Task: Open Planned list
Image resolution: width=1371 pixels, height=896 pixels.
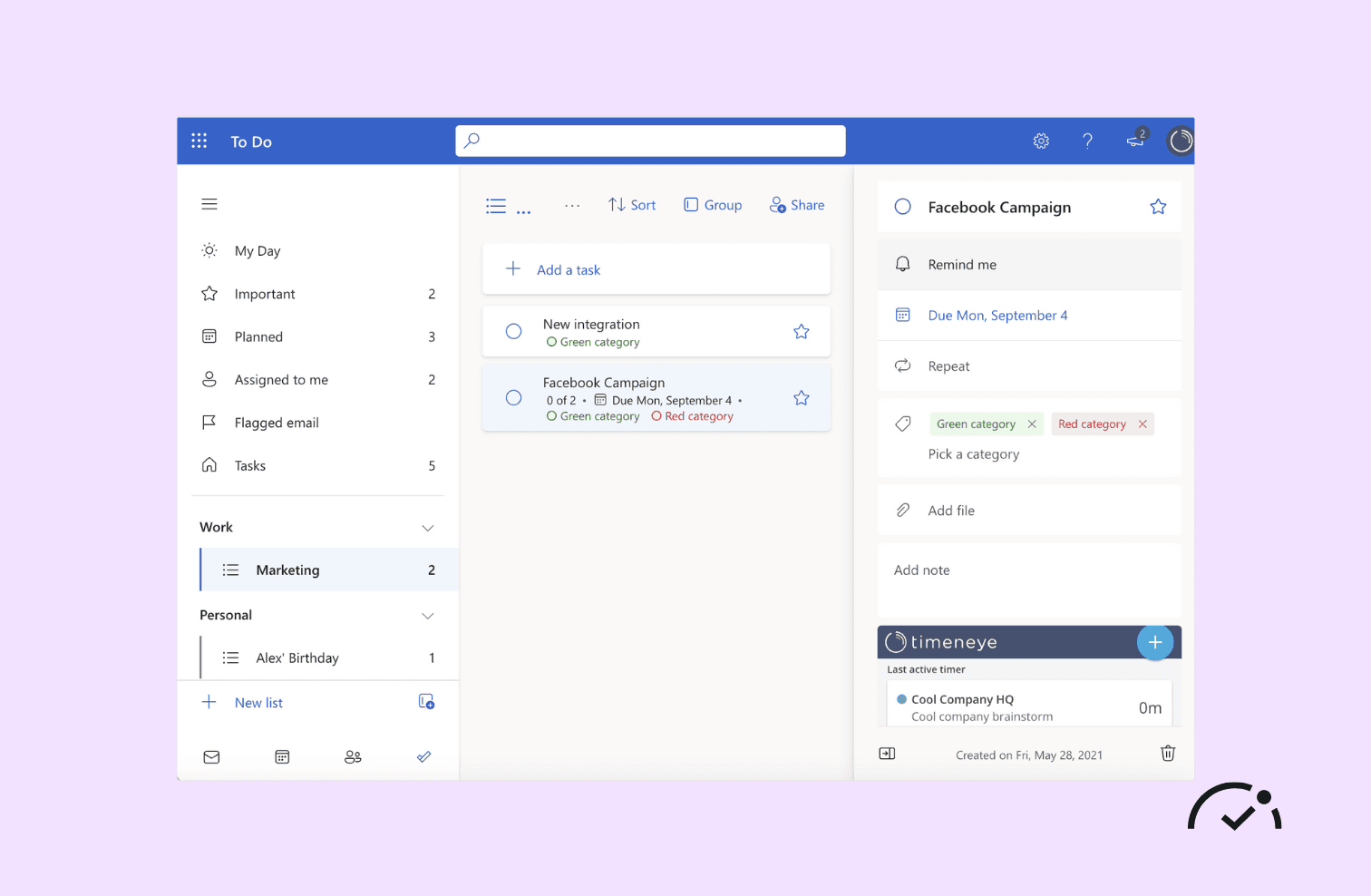Action: [317, 336]
